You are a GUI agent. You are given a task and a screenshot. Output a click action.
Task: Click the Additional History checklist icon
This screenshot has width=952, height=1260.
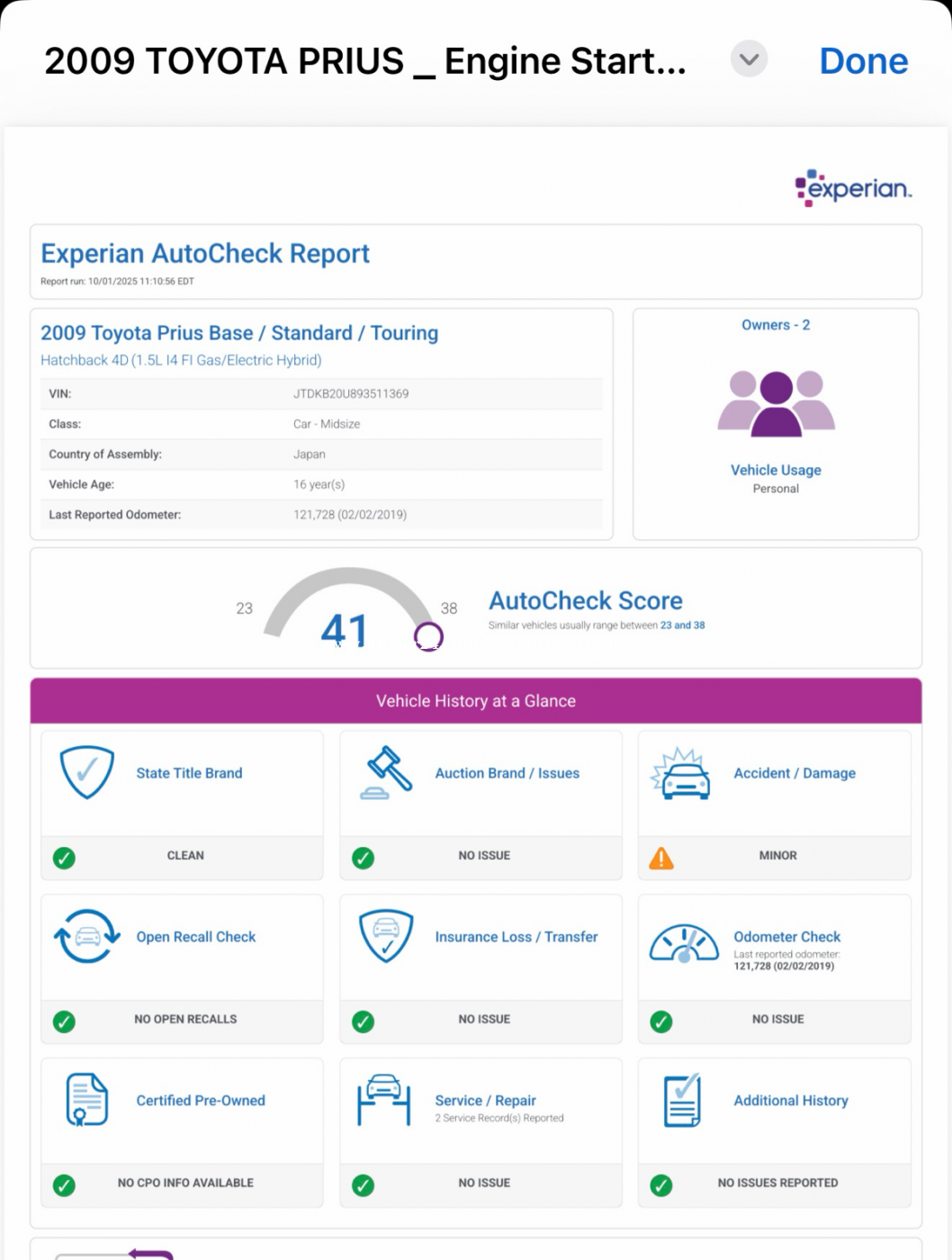click(x=682, y=1100)
